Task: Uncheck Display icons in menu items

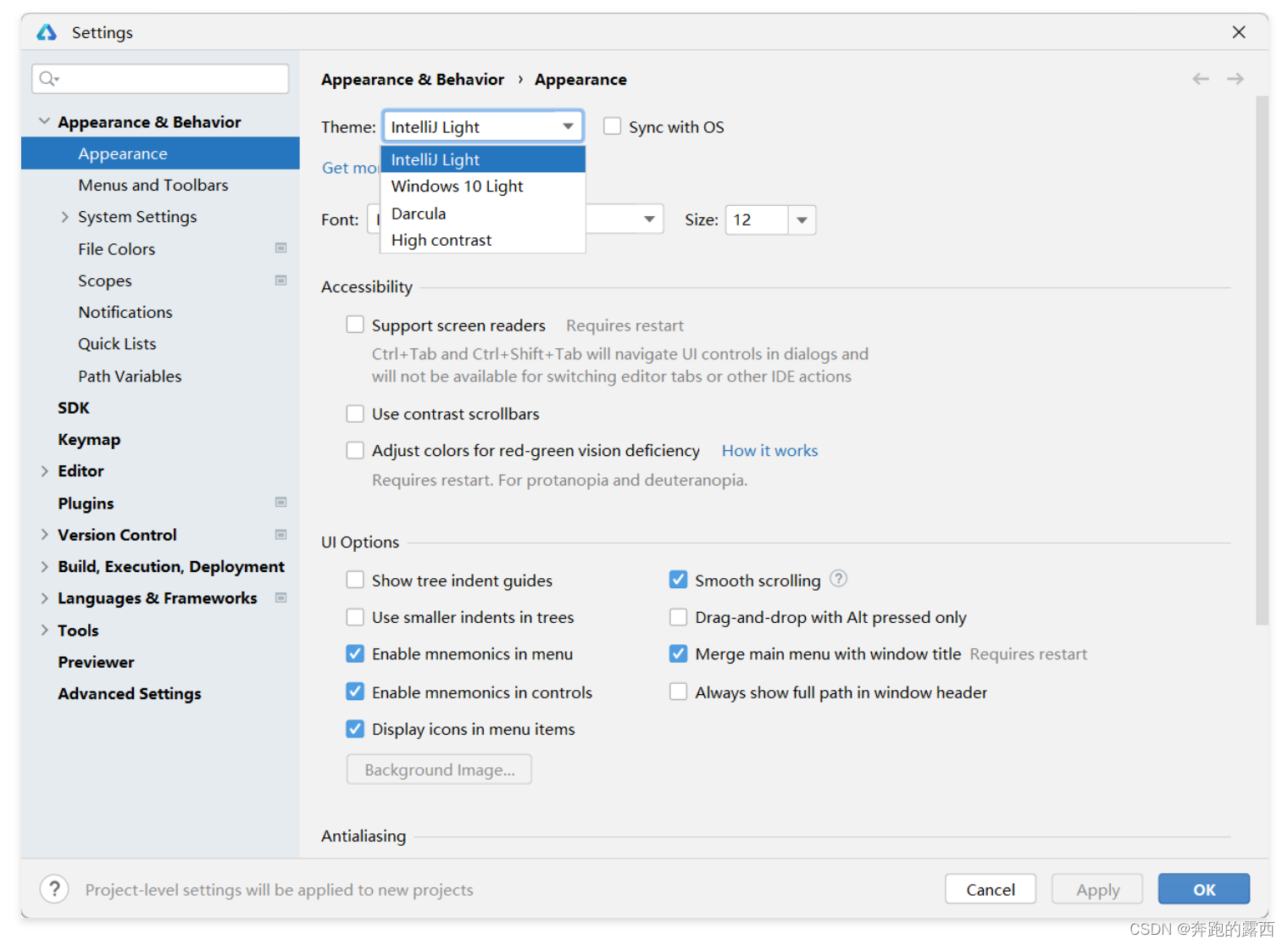Action: tap(355, 729)
